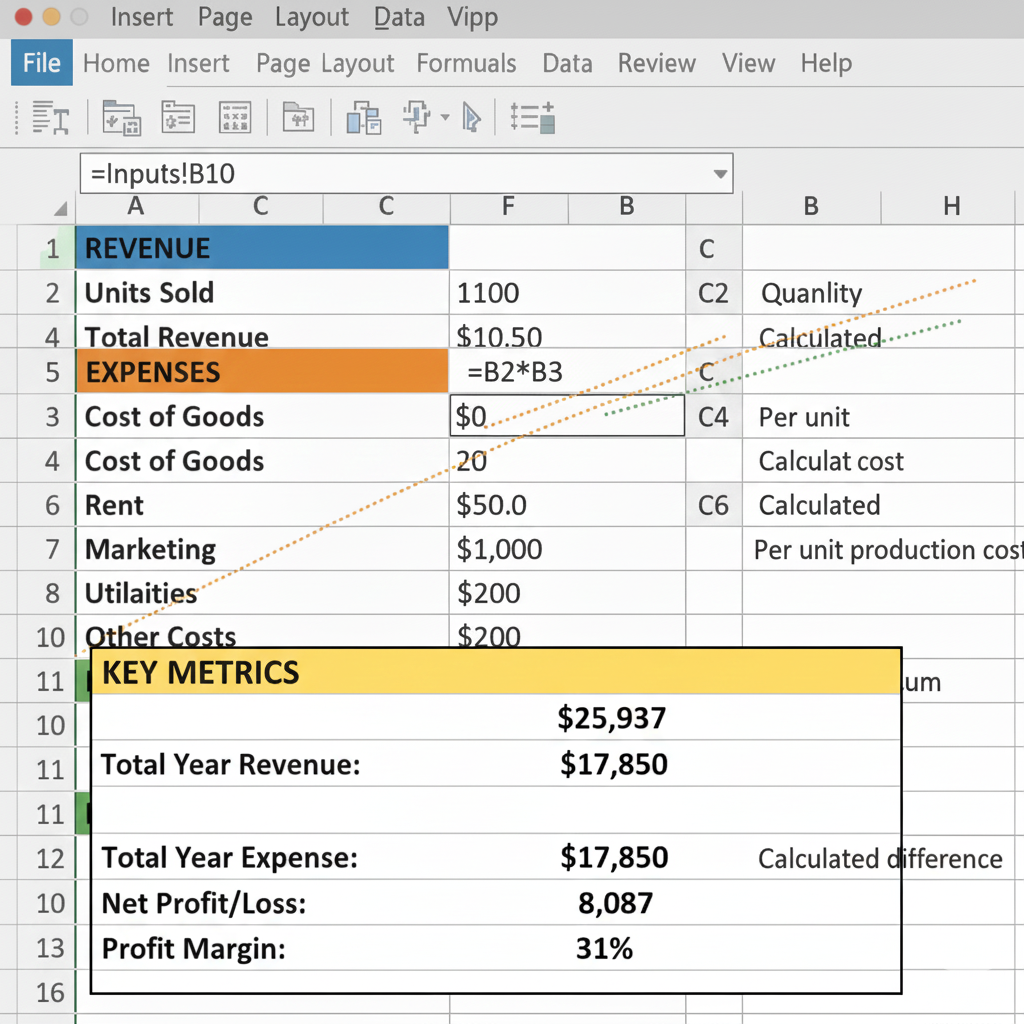Activate the selection pointer icon

[471, 117]
